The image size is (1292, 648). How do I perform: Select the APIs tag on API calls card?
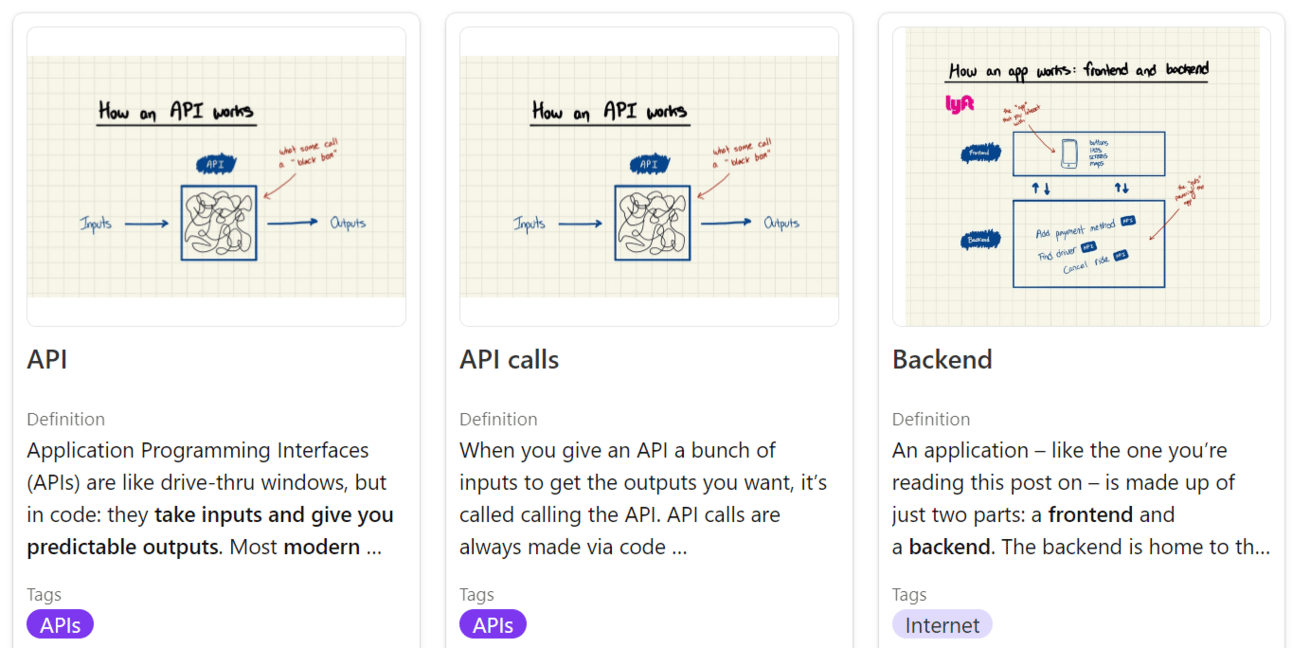pos(493,625)
